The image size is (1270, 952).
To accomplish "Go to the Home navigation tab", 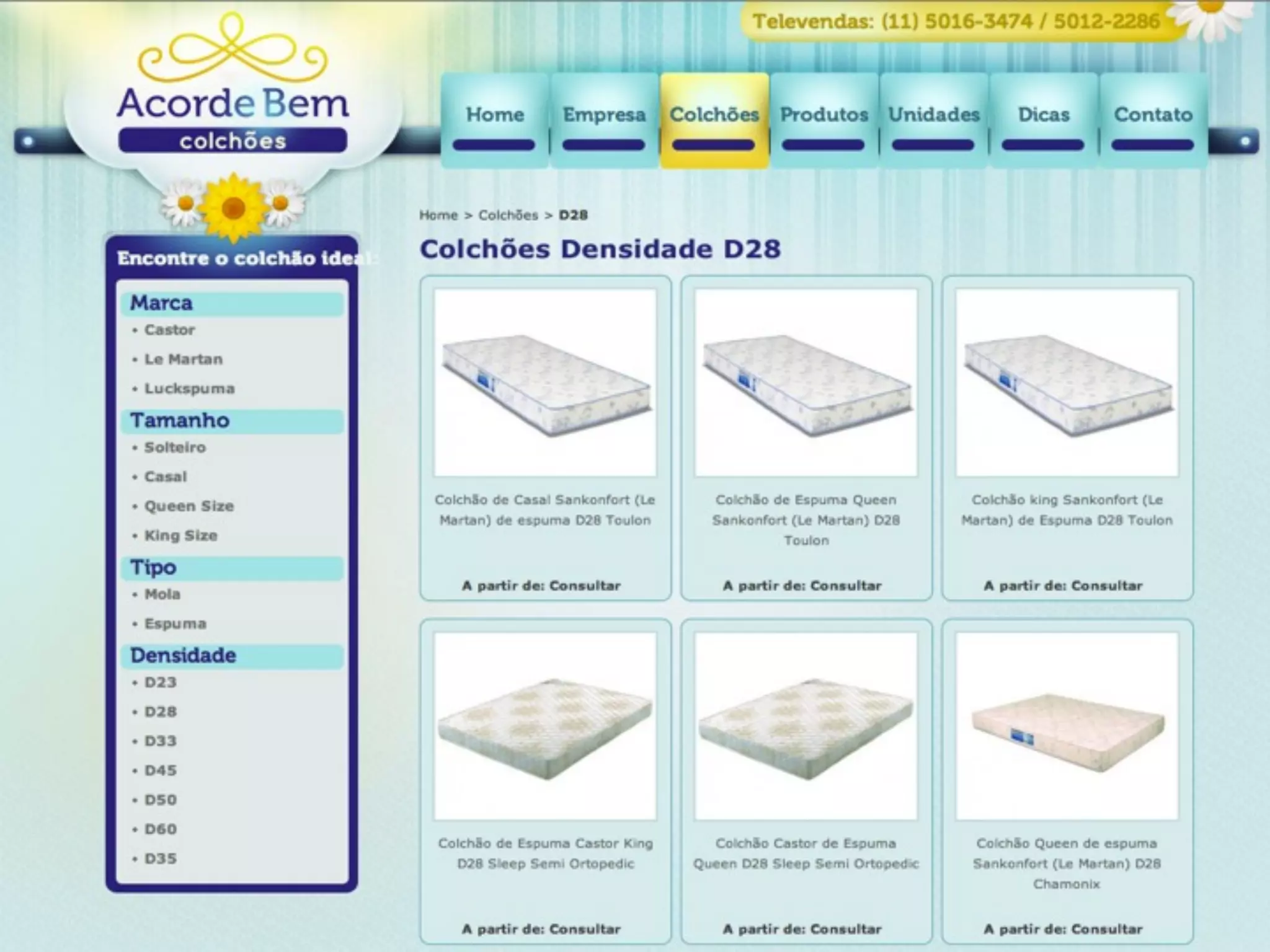I will click(x=494, y=115).
